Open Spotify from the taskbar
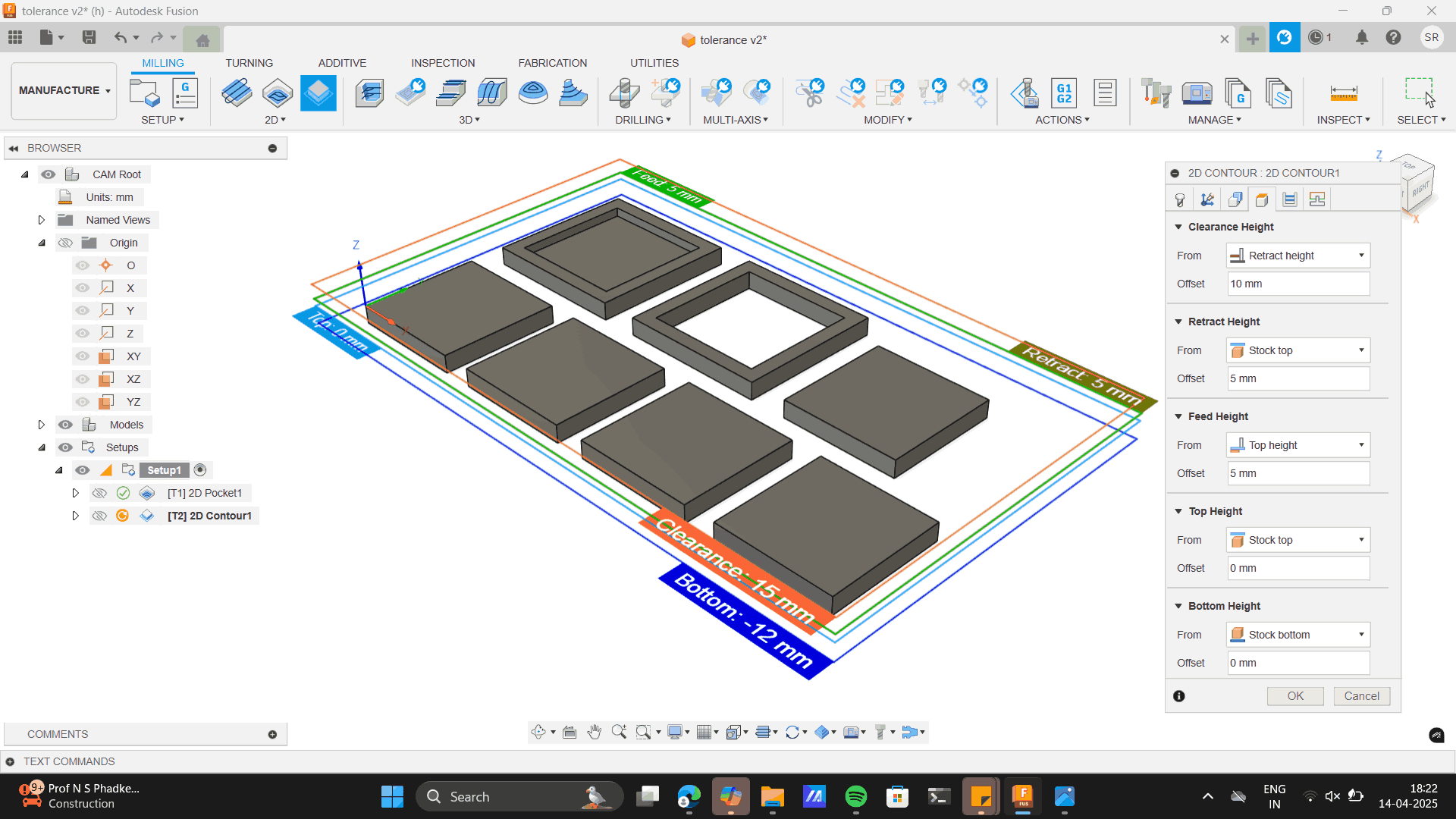This screenshot has height=819, width=1456. 855,796
